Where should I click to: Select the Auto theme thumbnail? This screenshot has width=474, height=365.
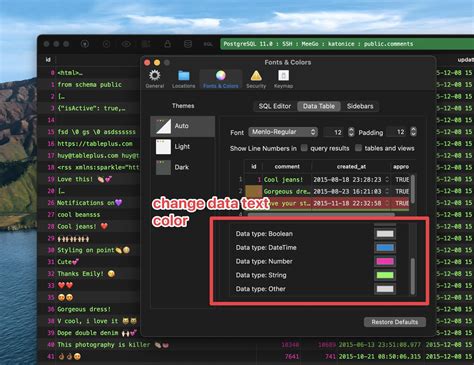point(163,126)
